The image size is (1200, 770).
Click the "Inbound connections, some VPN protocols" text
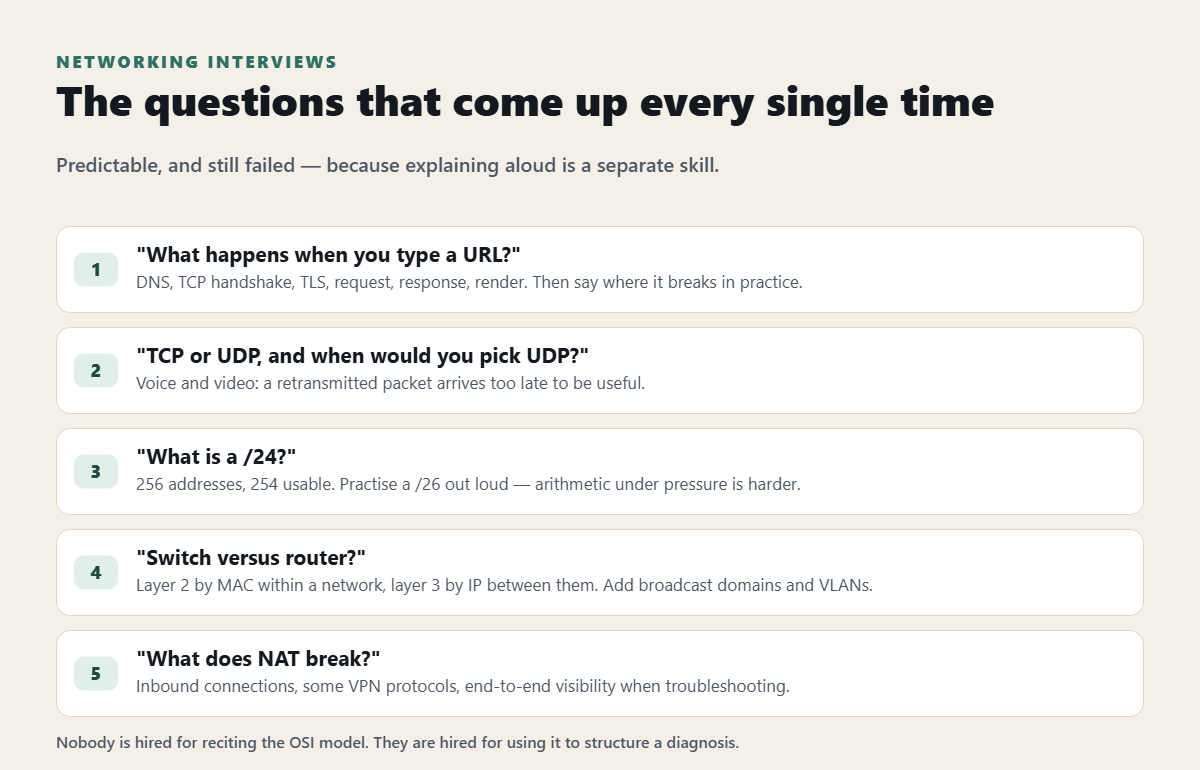(x=463, y=687)
